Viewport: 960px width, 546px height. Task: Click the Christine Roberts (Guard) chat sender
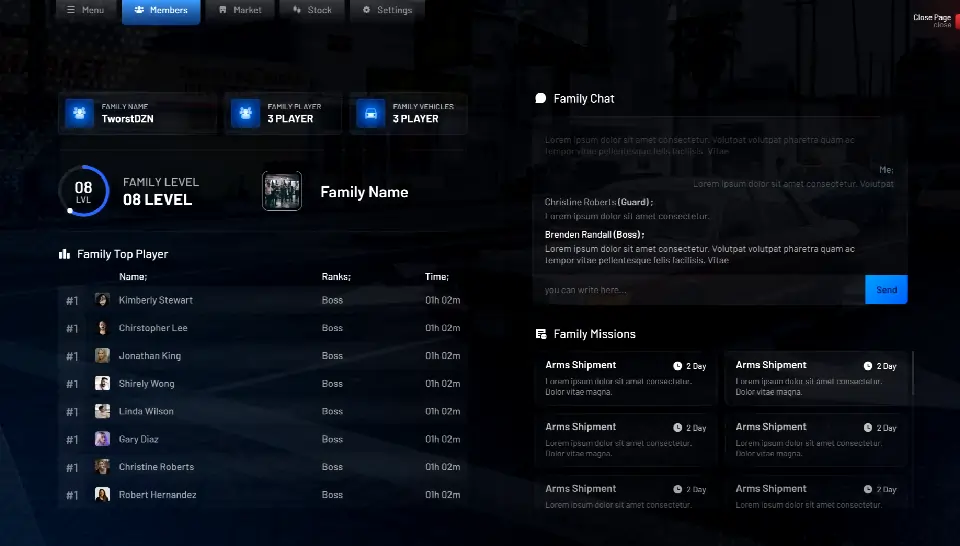pos(599,202)
